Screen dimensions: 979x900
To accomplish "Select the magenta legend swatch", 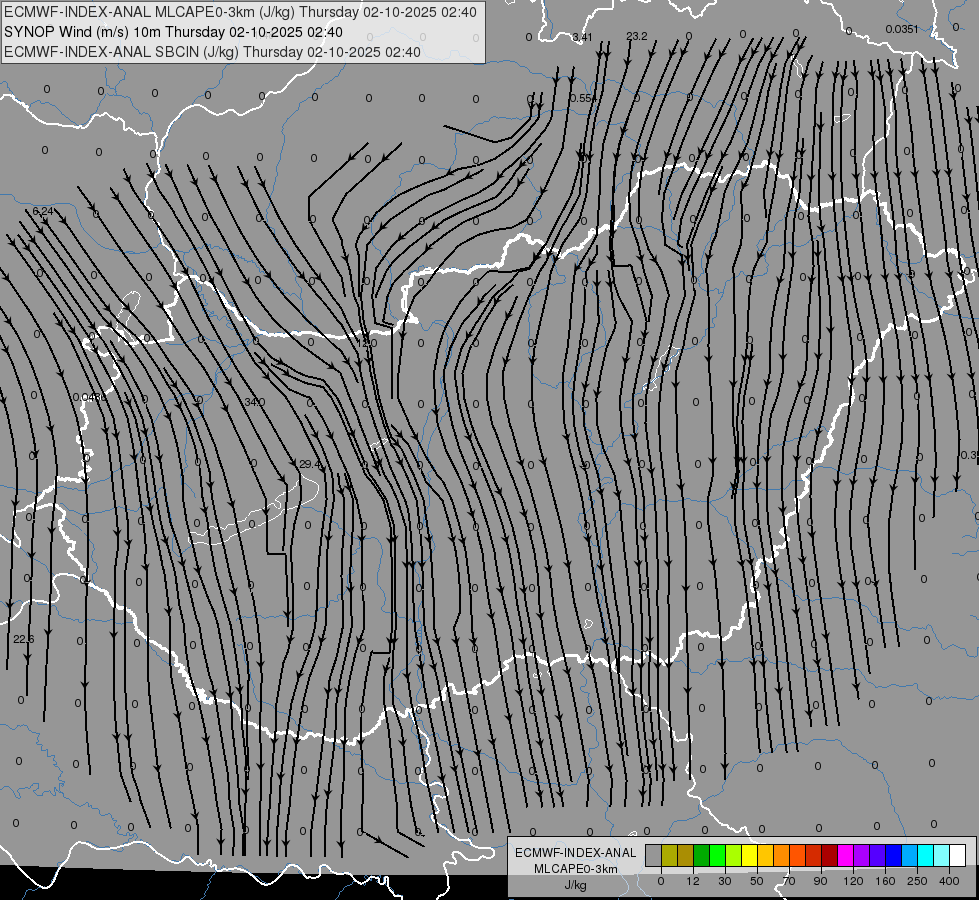I will (x=846, y=855).
